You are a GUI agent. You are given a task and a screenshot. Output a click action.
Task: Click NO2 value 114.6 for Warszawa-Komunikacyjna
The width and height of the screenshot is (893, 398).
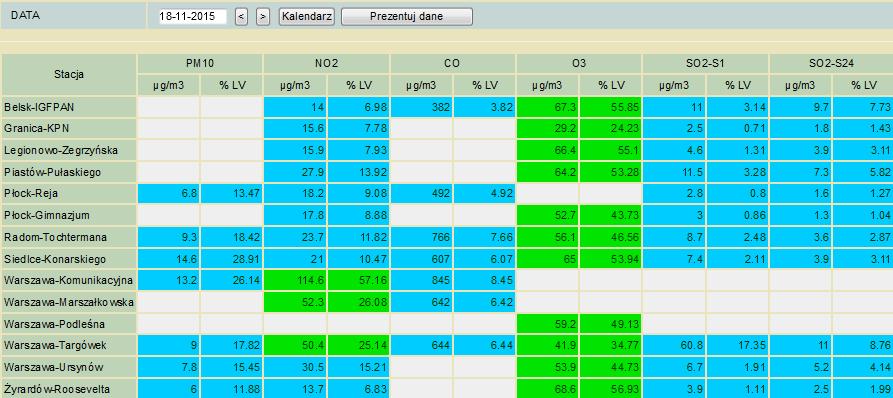pyautogui.click(x=295, y=281)
